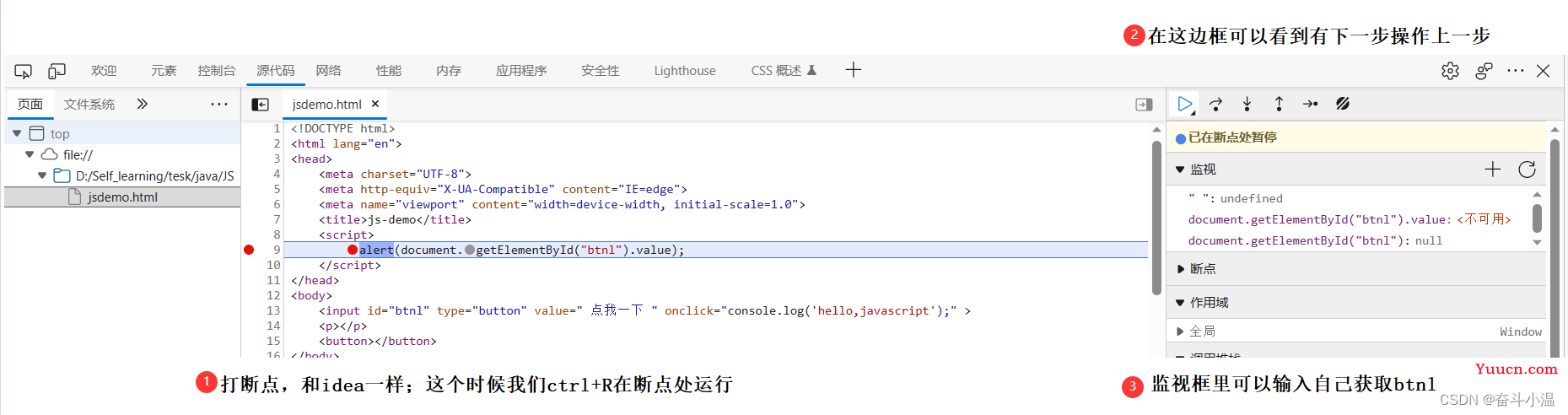Click the title tag code line
The image size is (1568, 415).
[395, 219]
